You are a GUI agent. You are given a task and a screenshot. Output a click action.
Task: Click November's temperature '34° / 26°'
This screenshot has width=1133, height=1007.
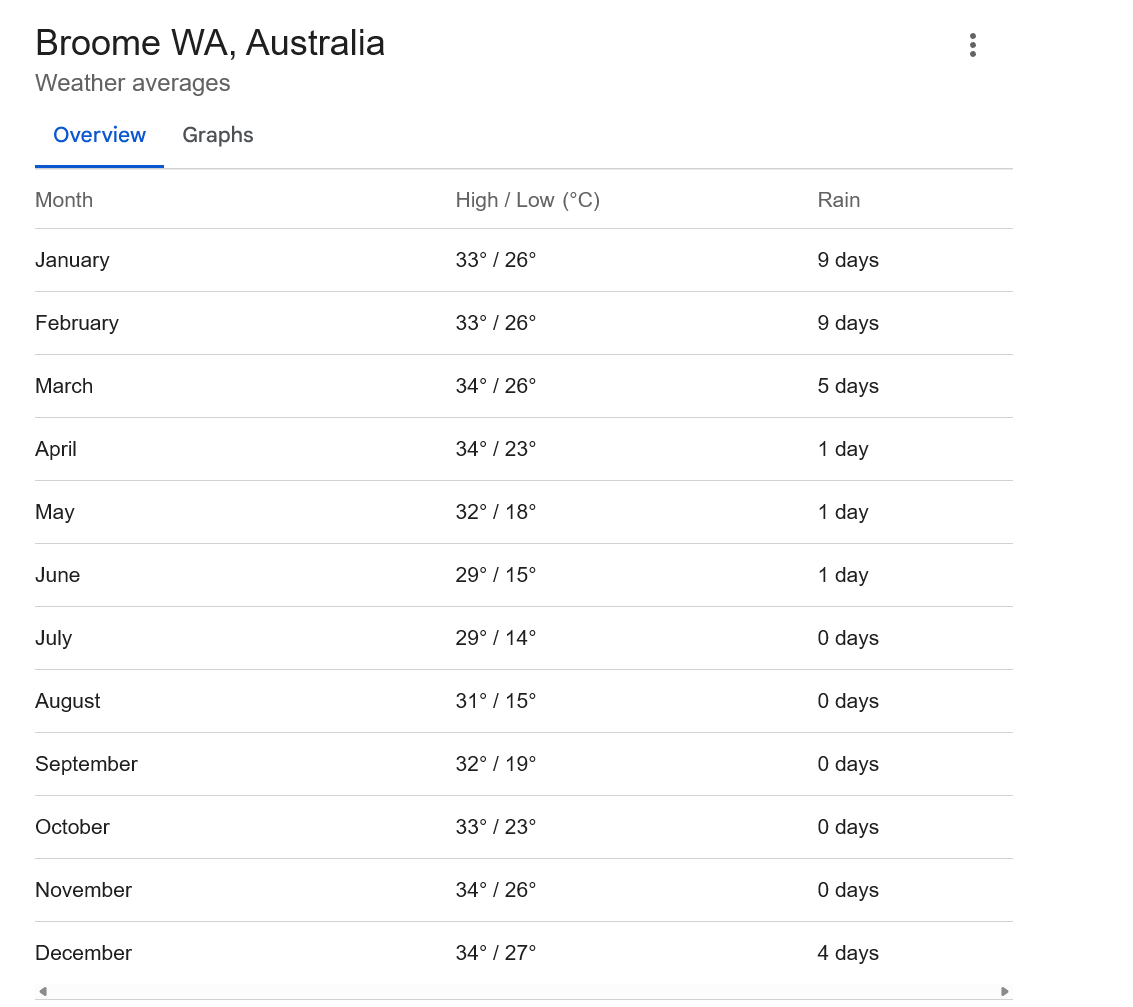pyautogui.click(x=496, y=890)
